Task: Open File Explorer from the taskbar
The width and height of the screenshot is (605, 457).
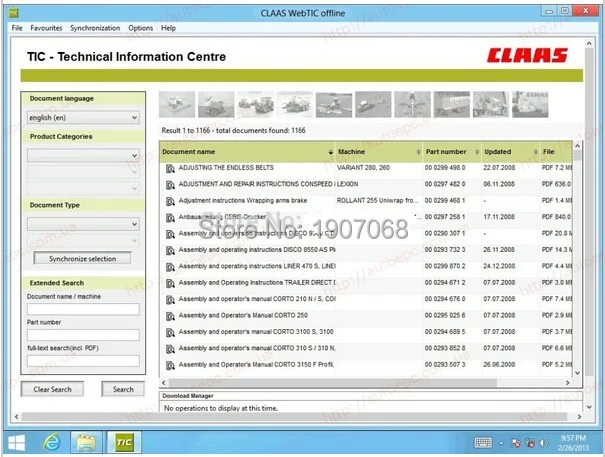Action: coord(86,442)
